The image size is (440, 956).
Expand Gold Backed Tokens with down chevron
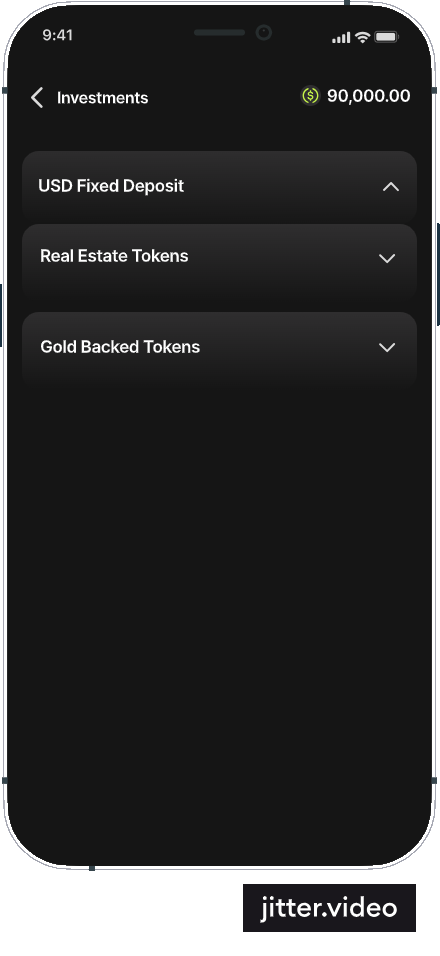click(x=387, y=348)
